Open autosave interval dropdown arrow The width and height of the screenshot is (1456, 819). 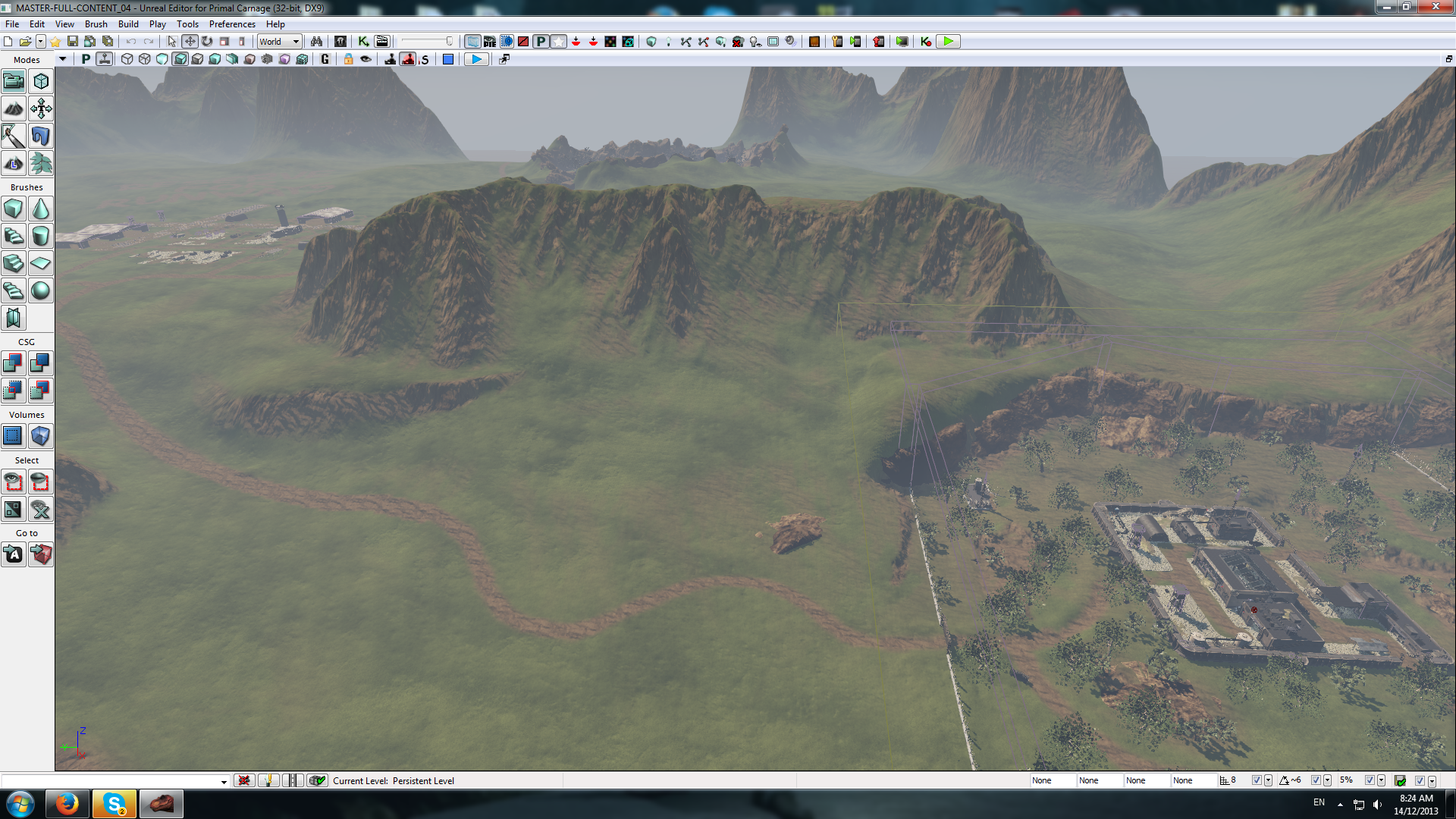(1432, 780)
